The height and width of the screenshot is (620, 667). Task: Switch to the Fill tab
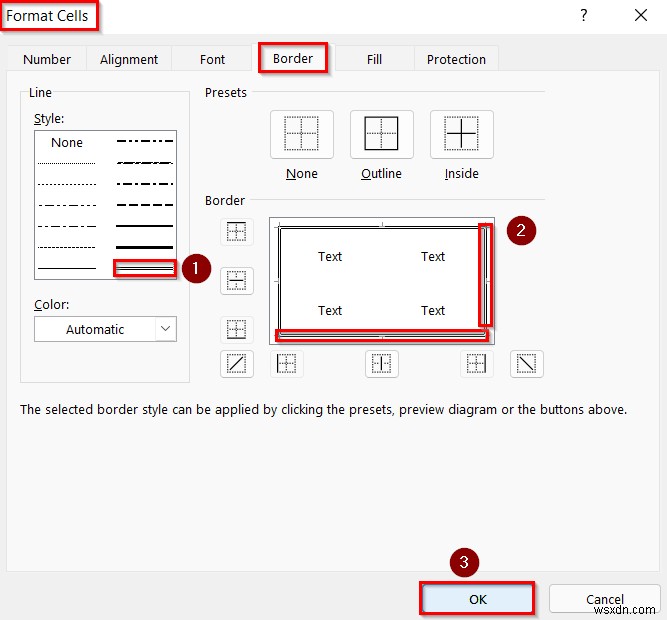[x=374, y=59]
